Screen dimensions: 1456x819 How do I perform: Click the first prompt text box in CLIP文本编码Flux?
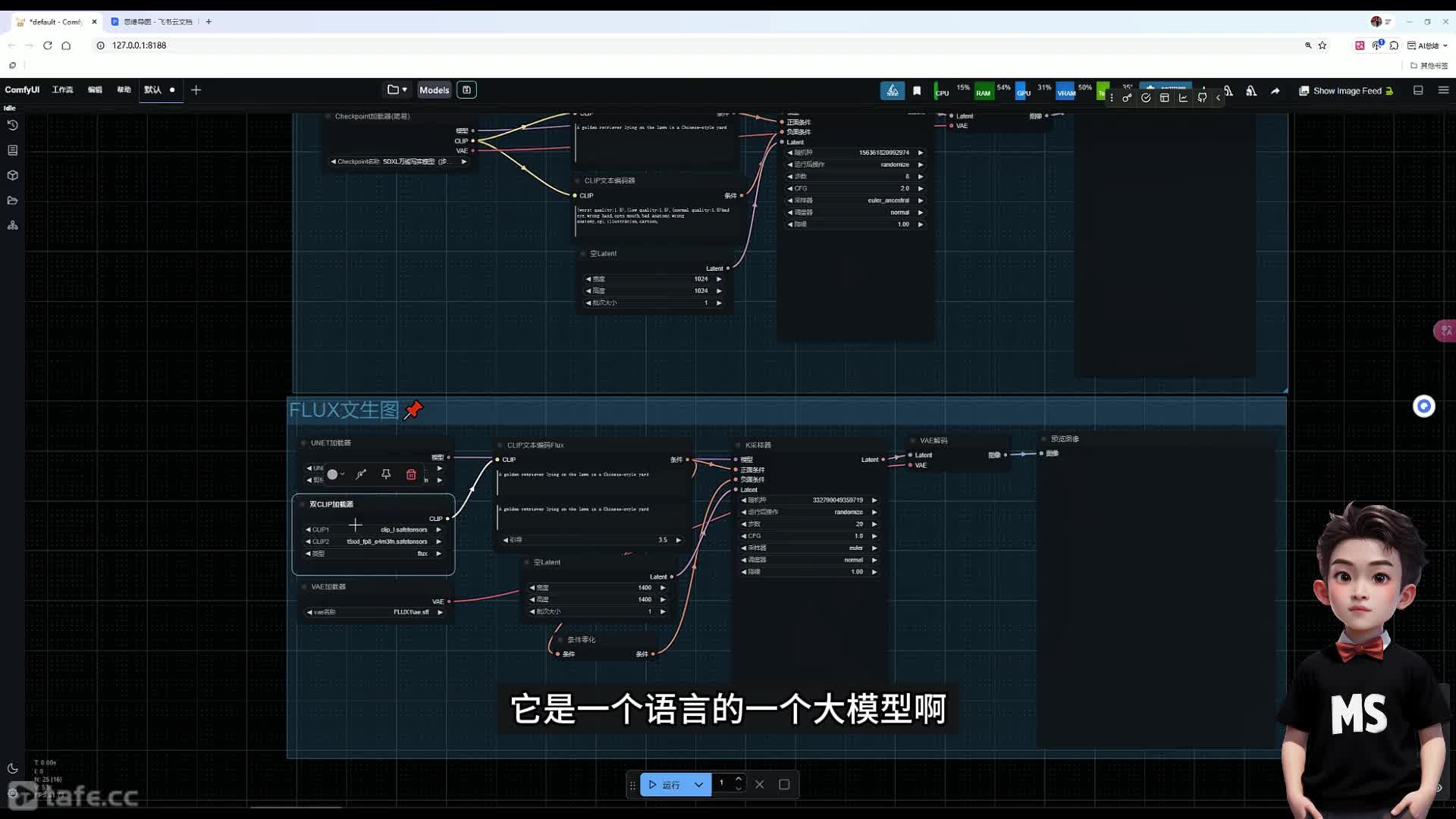pos(593,482)
